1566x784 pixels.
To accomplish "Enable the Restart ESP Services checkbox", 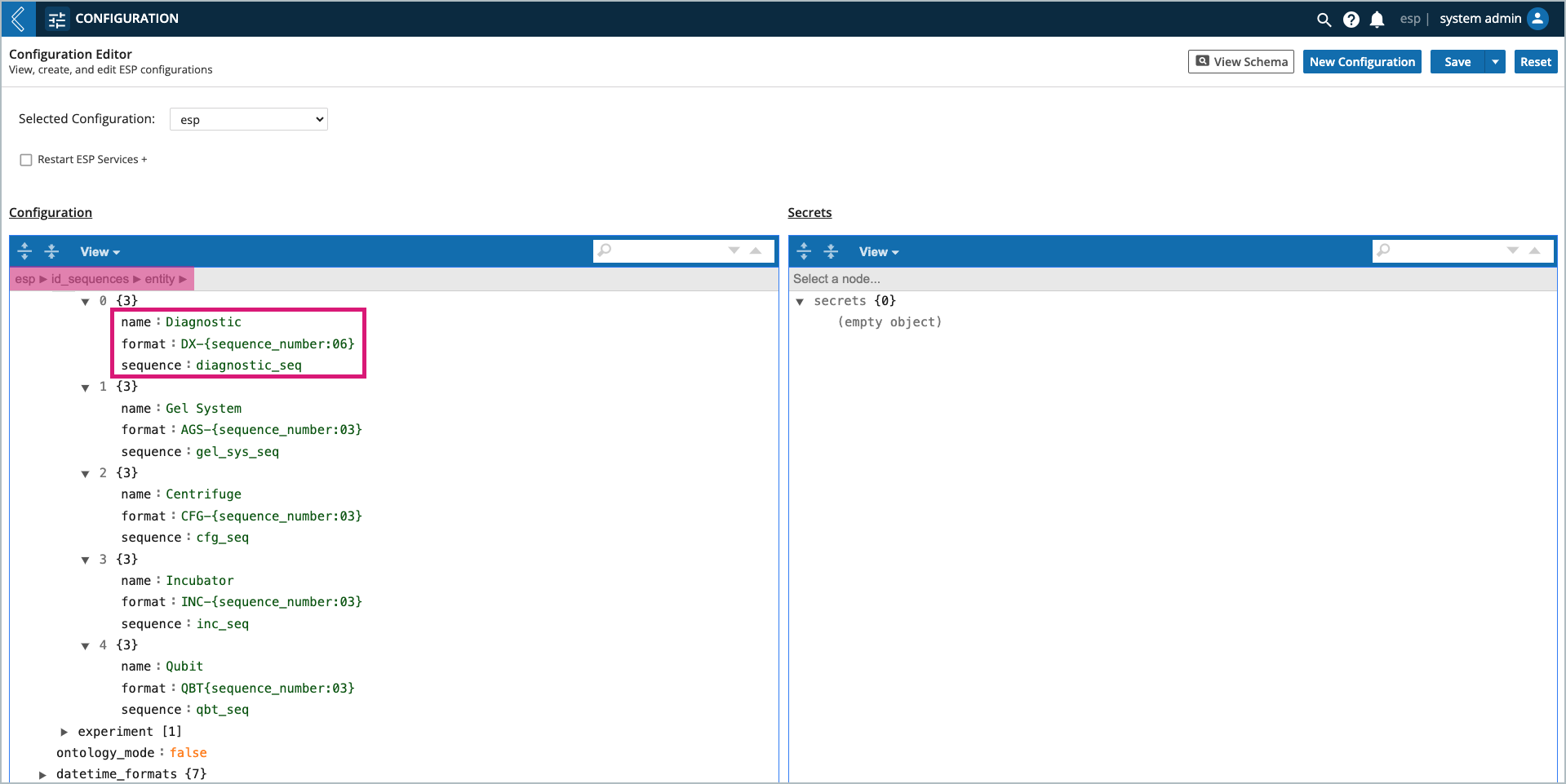I will (26, 160).
